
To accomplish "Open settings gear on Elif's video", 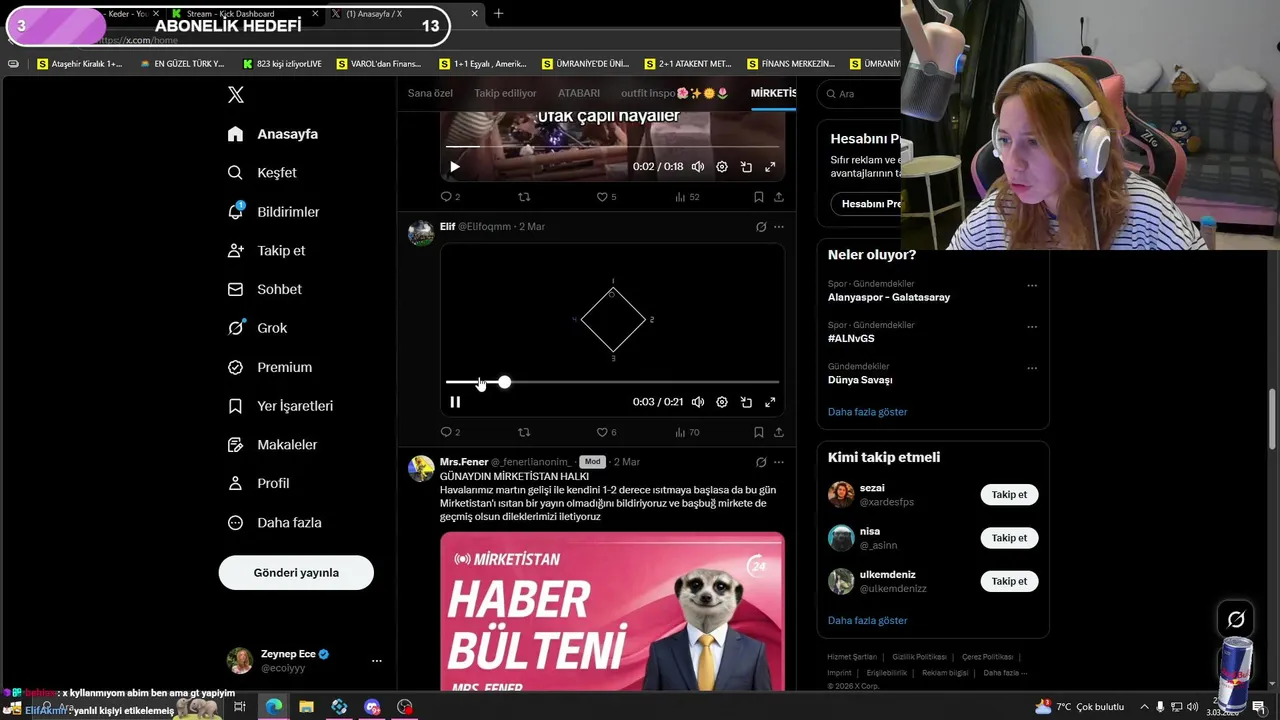I will coord(722,402).
